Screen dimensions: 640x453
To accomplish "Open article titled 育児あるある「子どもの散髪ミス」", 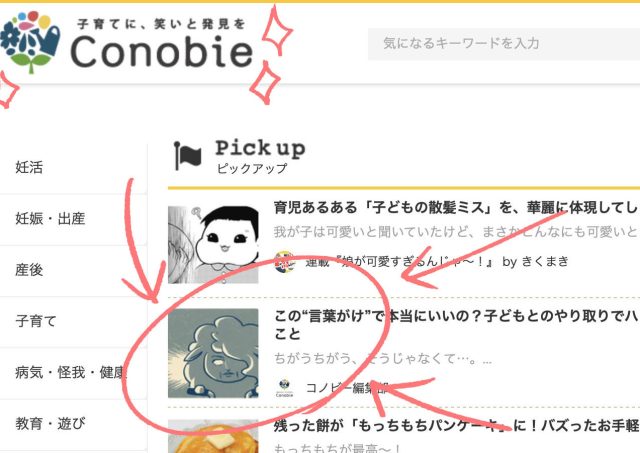I will 457,208.
